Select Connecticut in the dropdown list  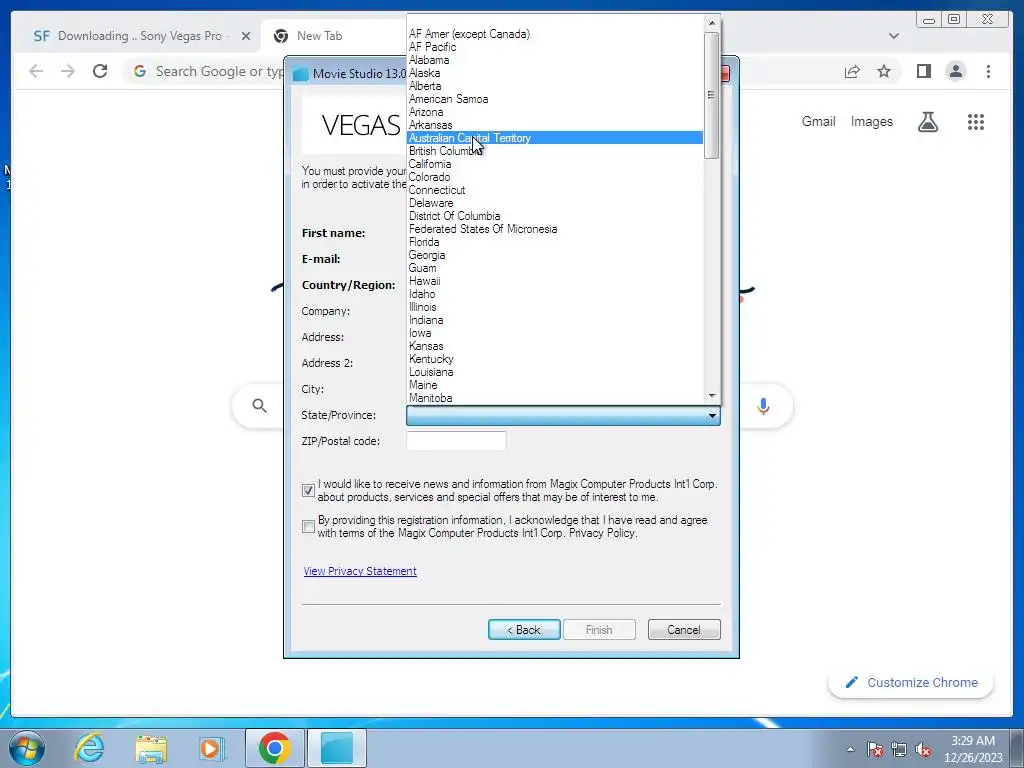tap(554, 190)
